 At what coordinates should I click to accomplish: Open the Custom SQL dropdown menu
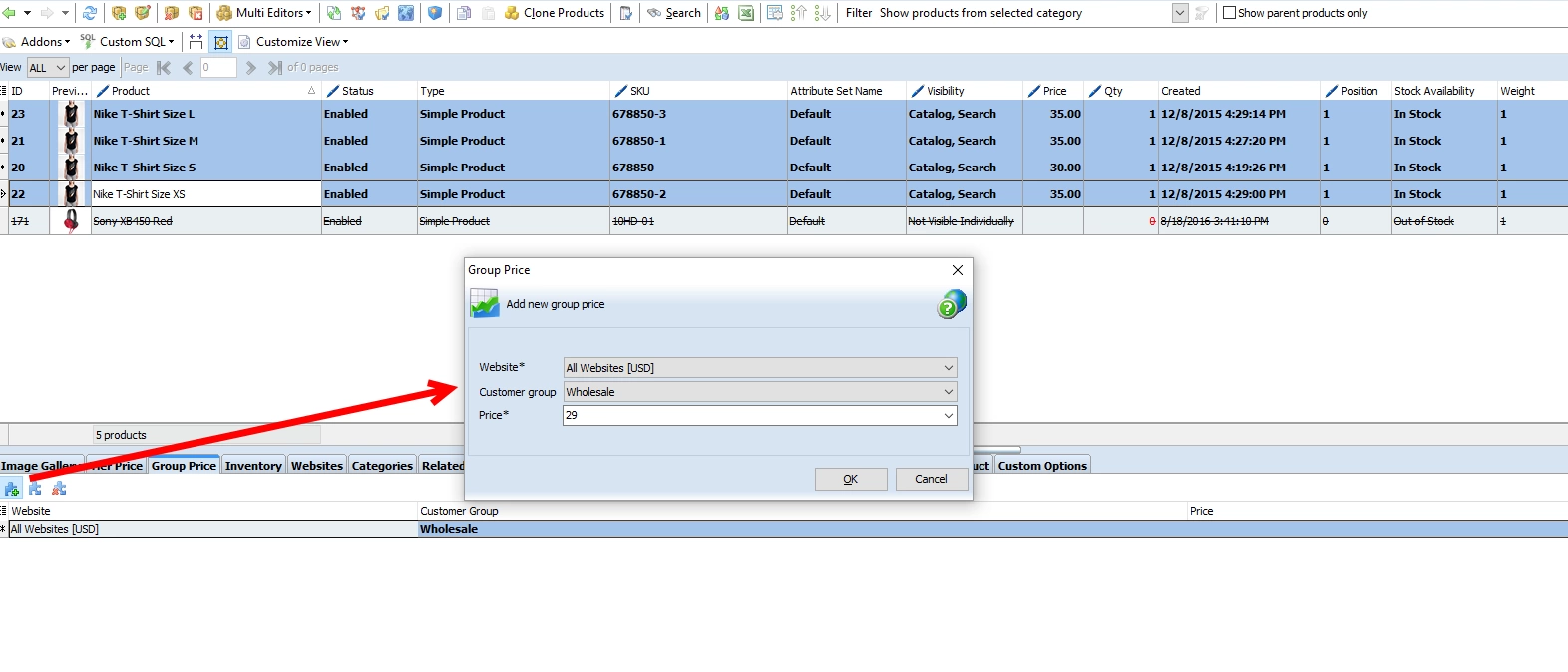point(127,42)
